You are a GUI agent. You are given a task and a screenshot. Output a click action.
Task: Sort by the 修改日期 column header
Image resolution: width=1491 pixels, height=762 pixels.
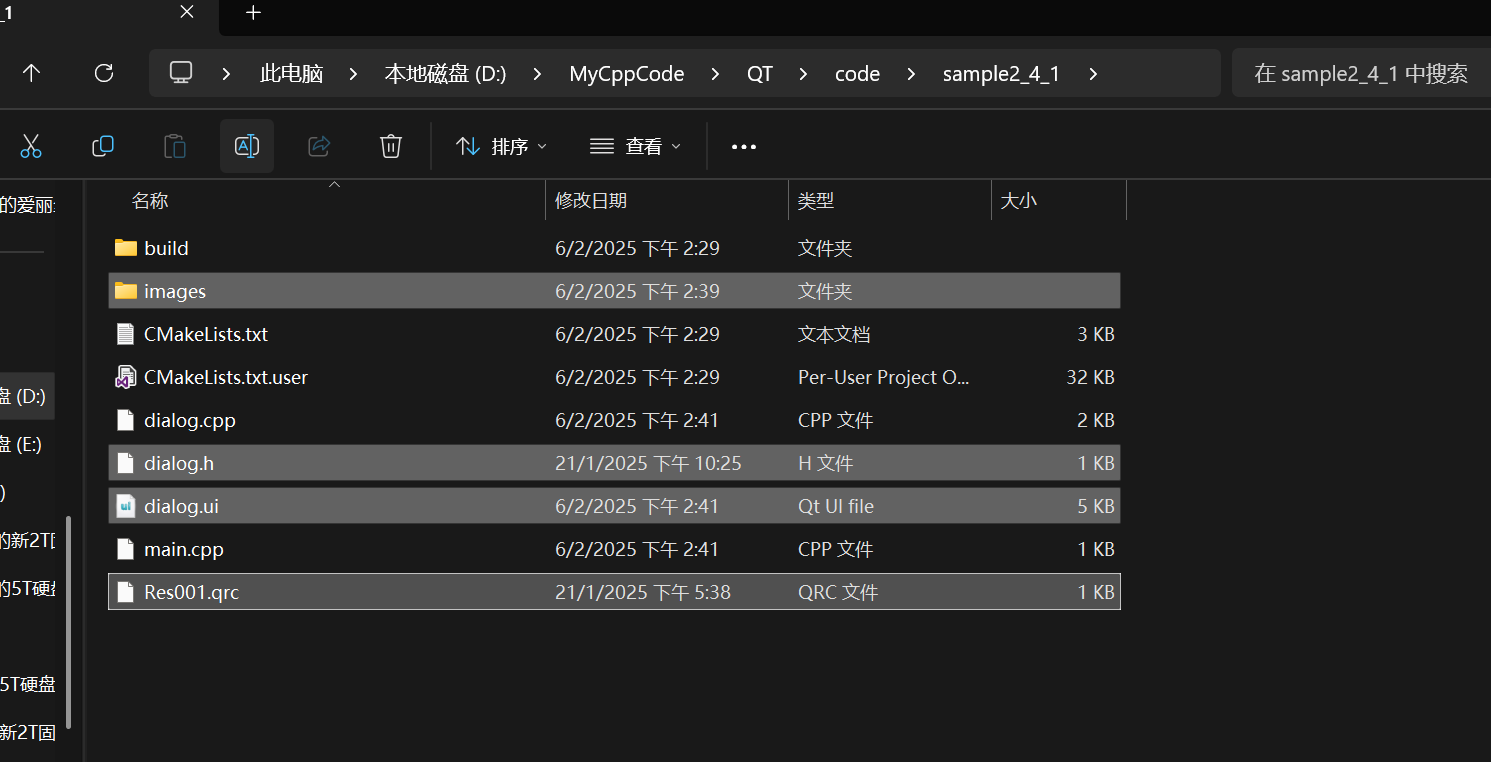point(591,201)
